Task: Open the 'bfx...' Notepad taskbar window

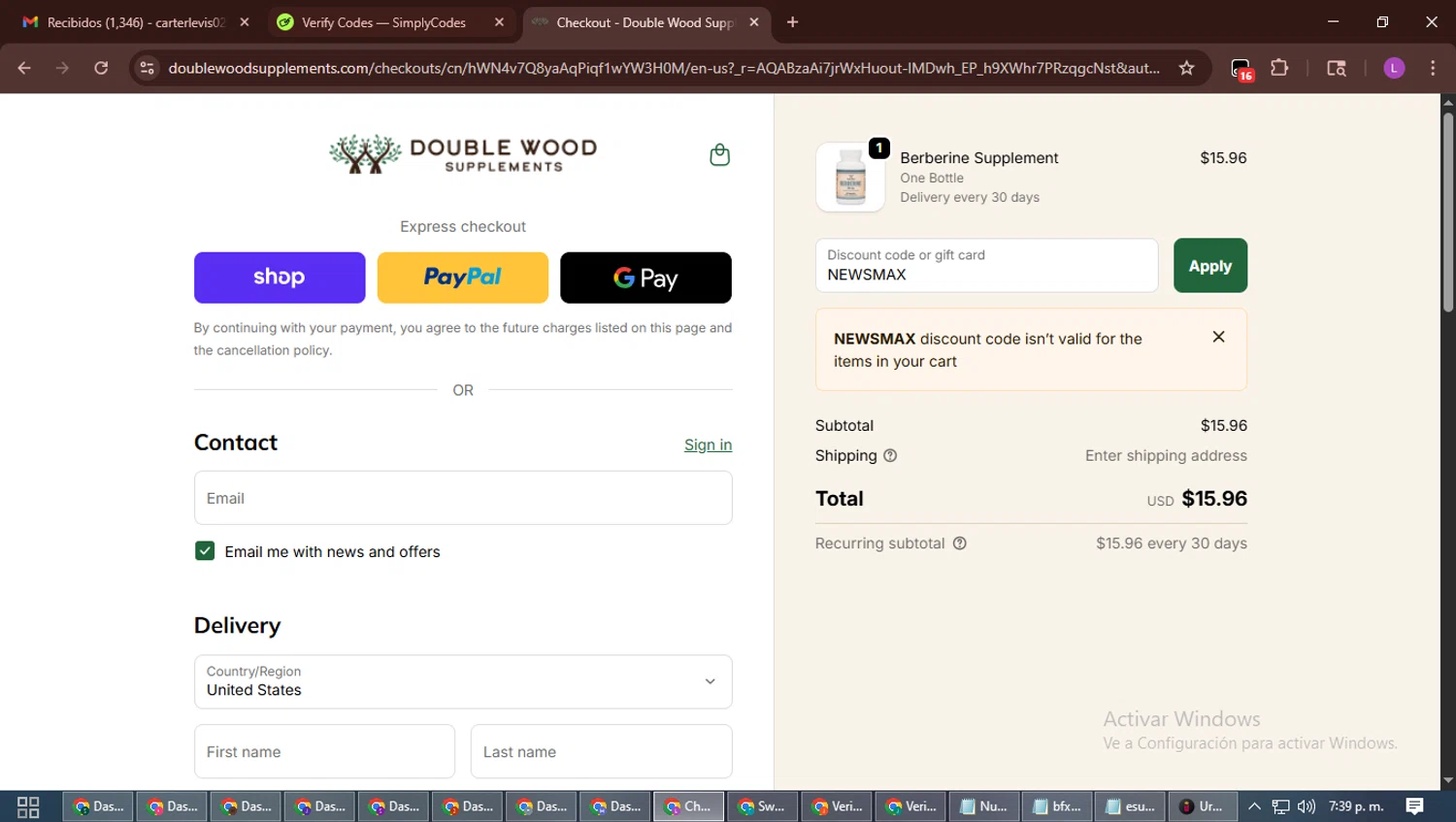Action: (1057, 806)
